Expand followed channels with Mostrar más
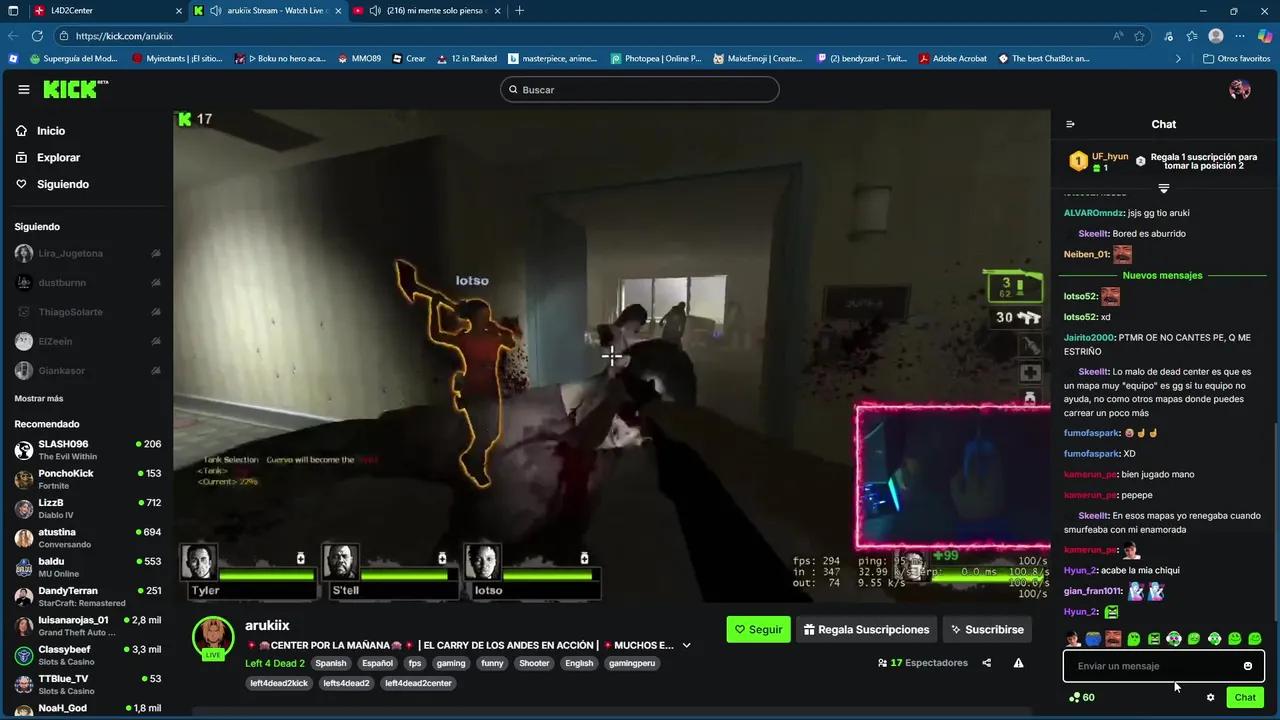Viewport: 1280px width, 720px height. pos(39,398)
